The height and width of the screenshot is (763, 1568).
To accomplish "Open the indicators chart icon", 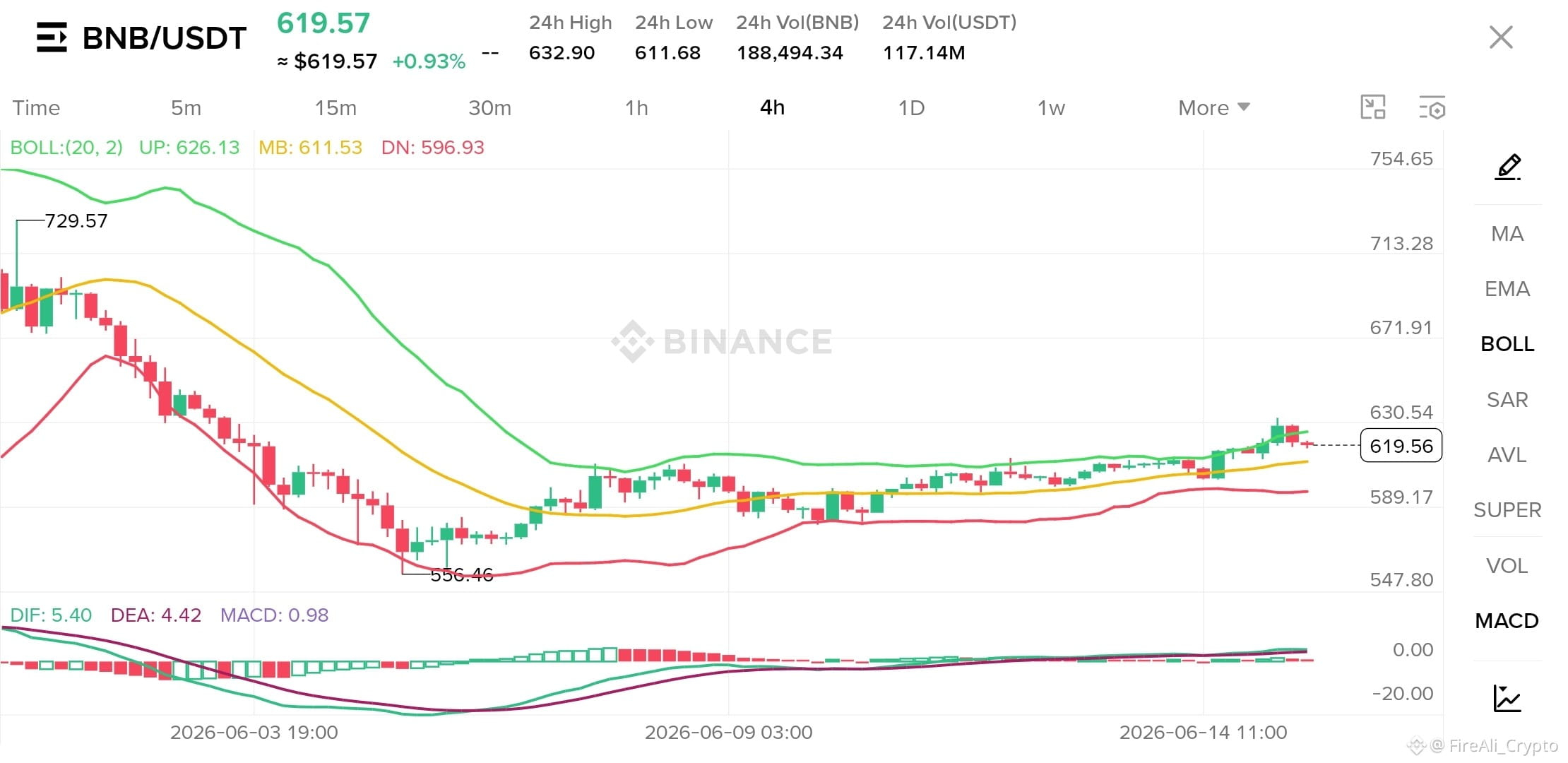I will point(1507,698).
